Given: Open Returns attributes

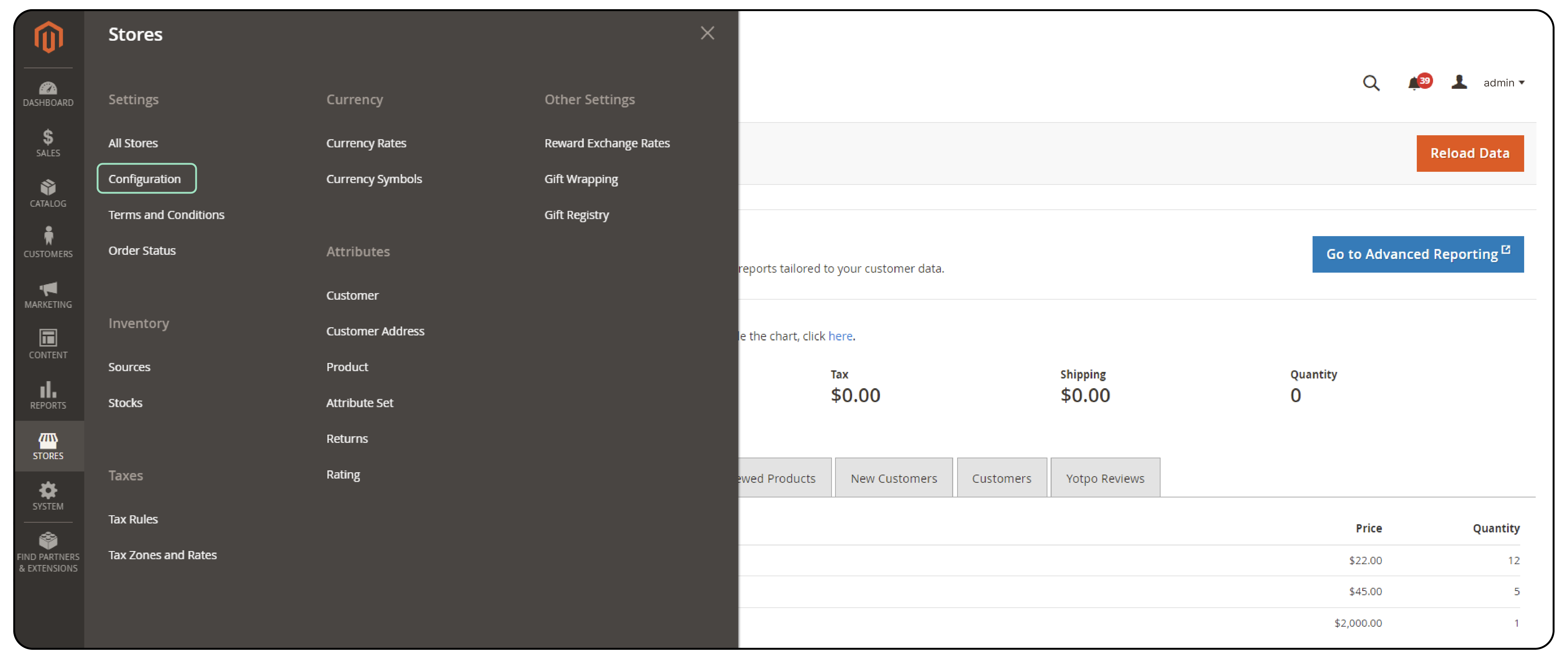Looking at the screenshot, I should click(347, 439).
